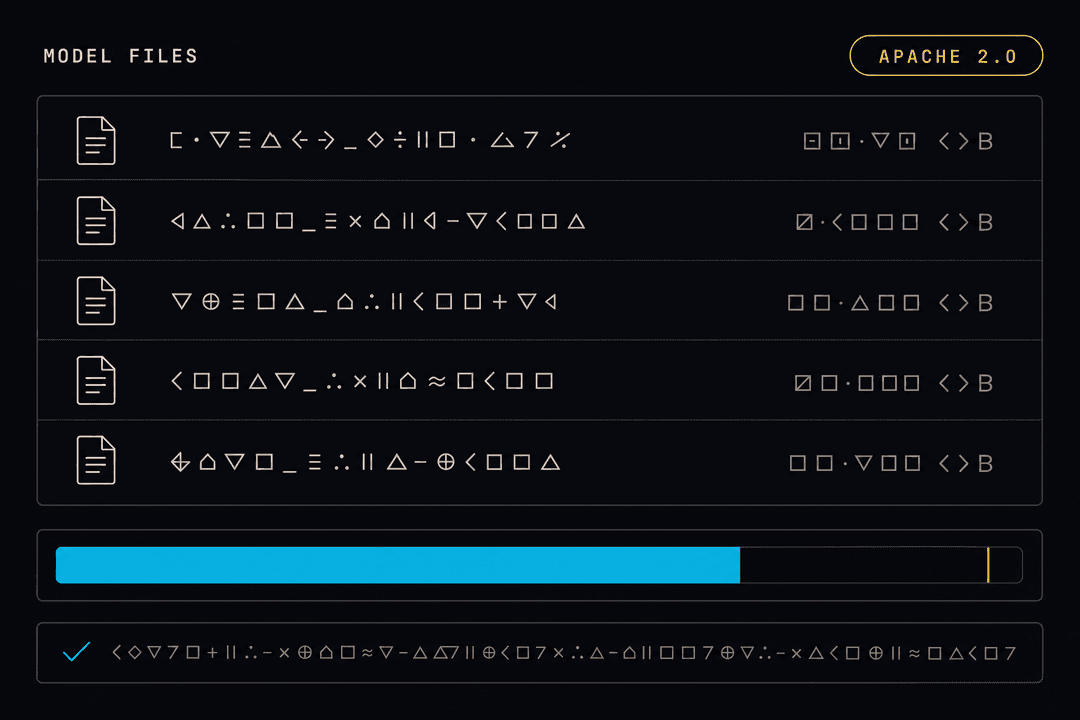Click the document icon in the last file row

tap(96, 460)
